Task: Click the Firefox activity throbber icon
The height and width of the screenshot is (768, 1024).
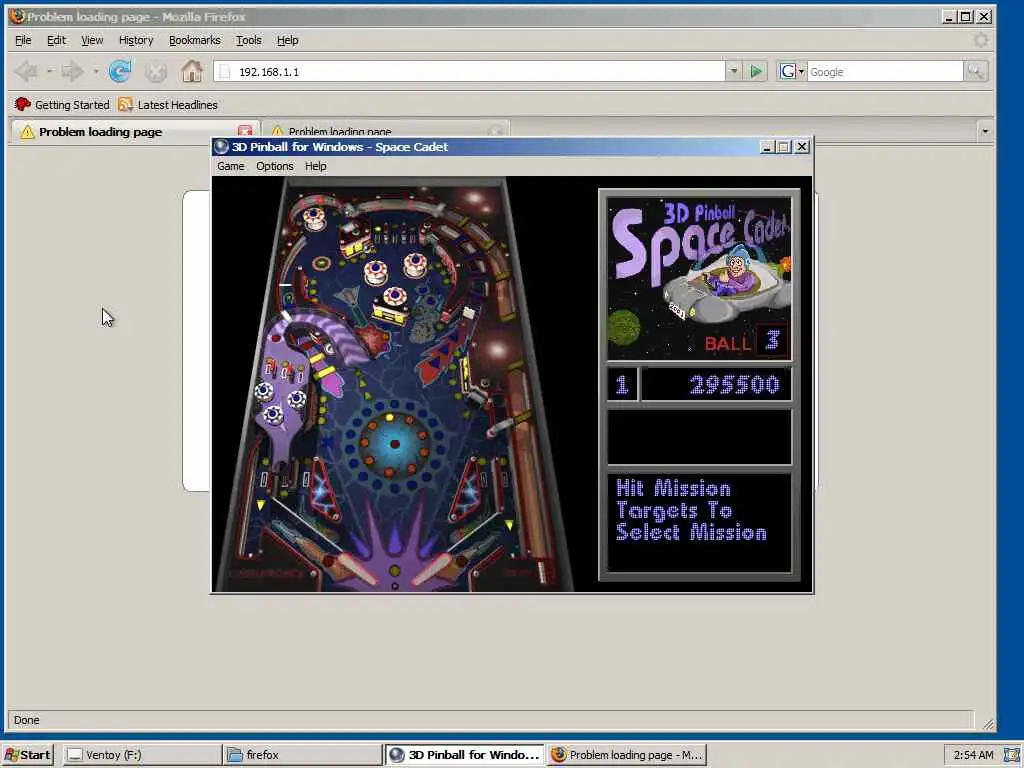Action: click(x=981, y=40)
